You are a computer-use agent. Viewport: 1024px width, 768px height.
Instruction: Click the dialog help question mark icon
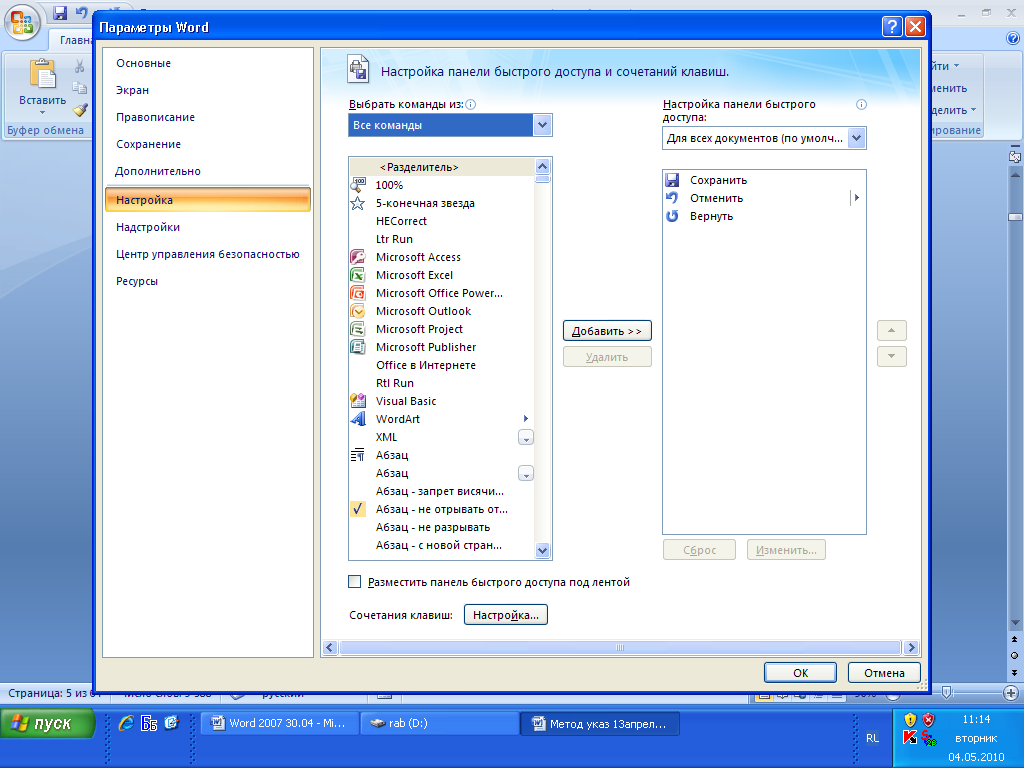coord(891,27)
